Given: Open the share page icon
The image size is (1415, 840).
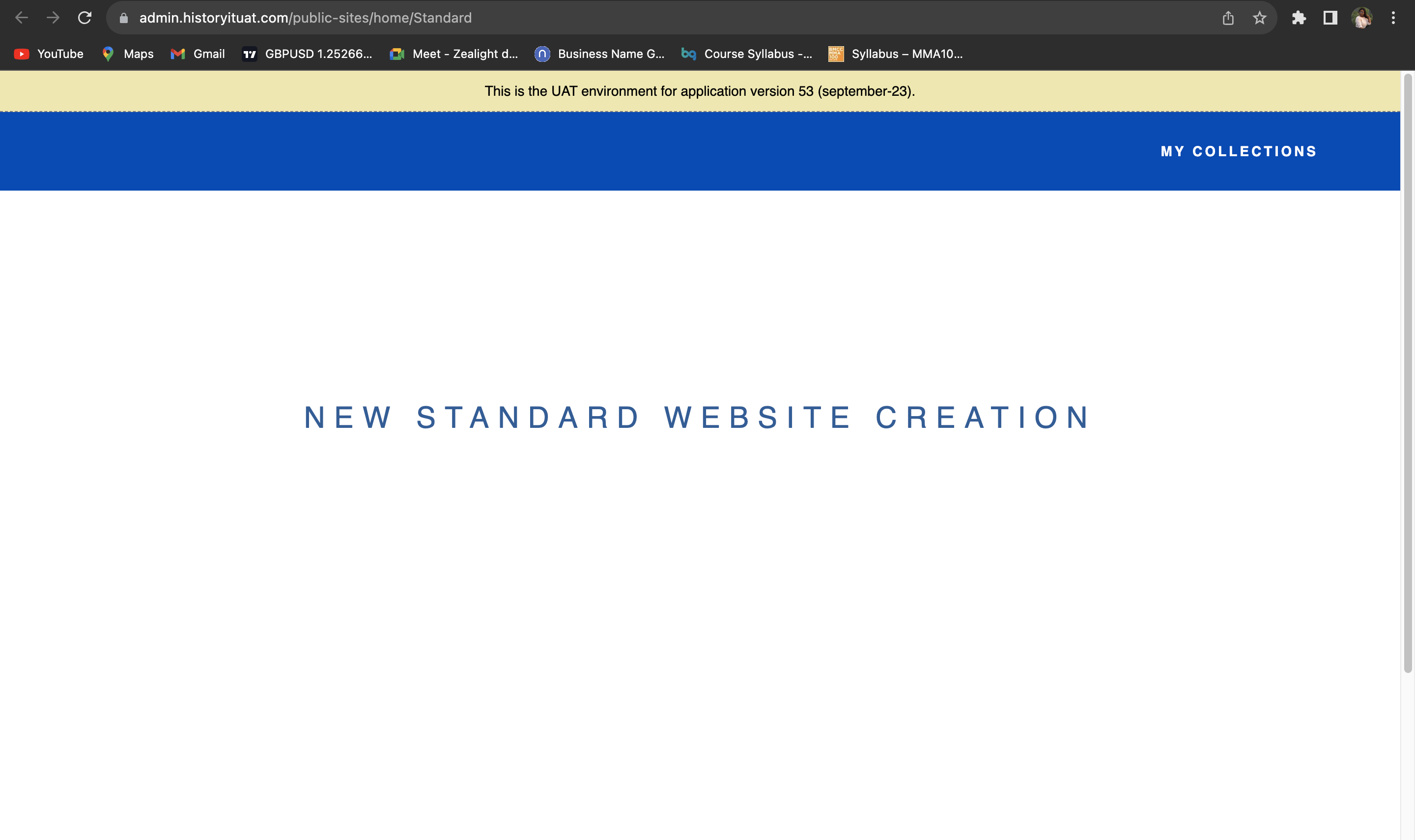Looking at the screenshot, I should [x=1228, y=18].
